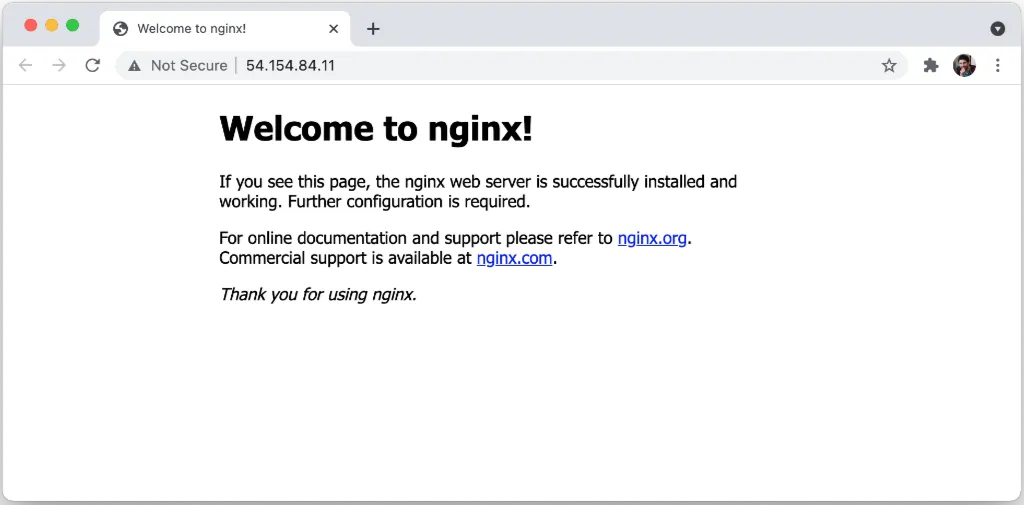The height and width of the screenshot is (505, 1024).
Task: Open the Chrome three-dot menu
Action: point(997,65)
